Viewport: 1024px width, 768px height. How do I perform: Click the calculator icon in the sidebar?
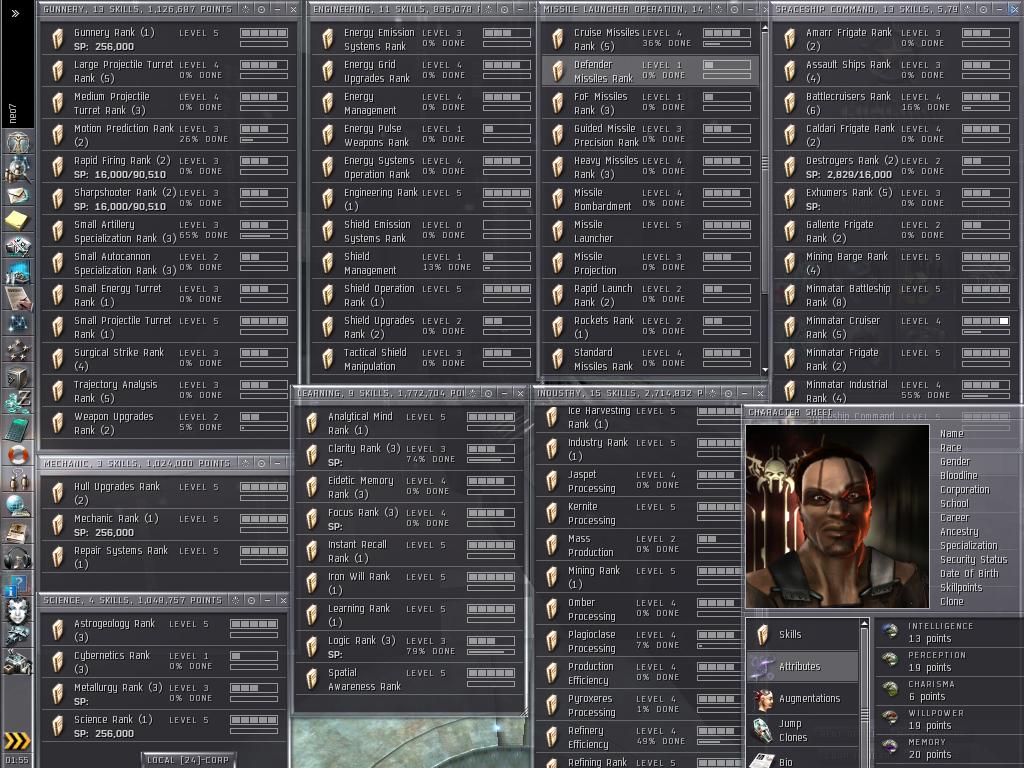tap(18, 428)
